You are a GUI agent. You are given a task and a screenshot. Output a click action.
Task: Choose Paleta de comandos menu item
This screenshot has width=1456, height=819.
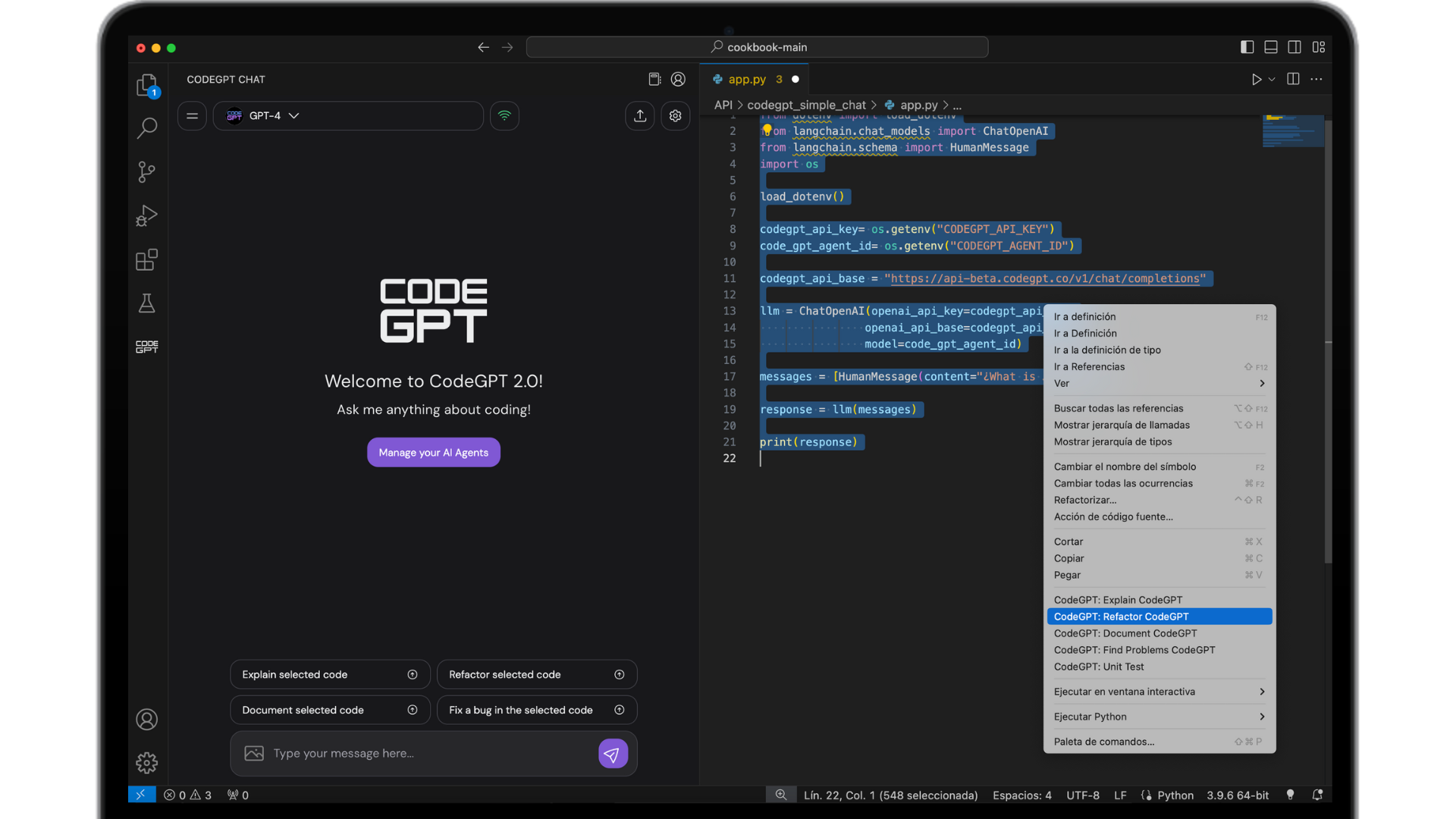[x=1159, y=742]
